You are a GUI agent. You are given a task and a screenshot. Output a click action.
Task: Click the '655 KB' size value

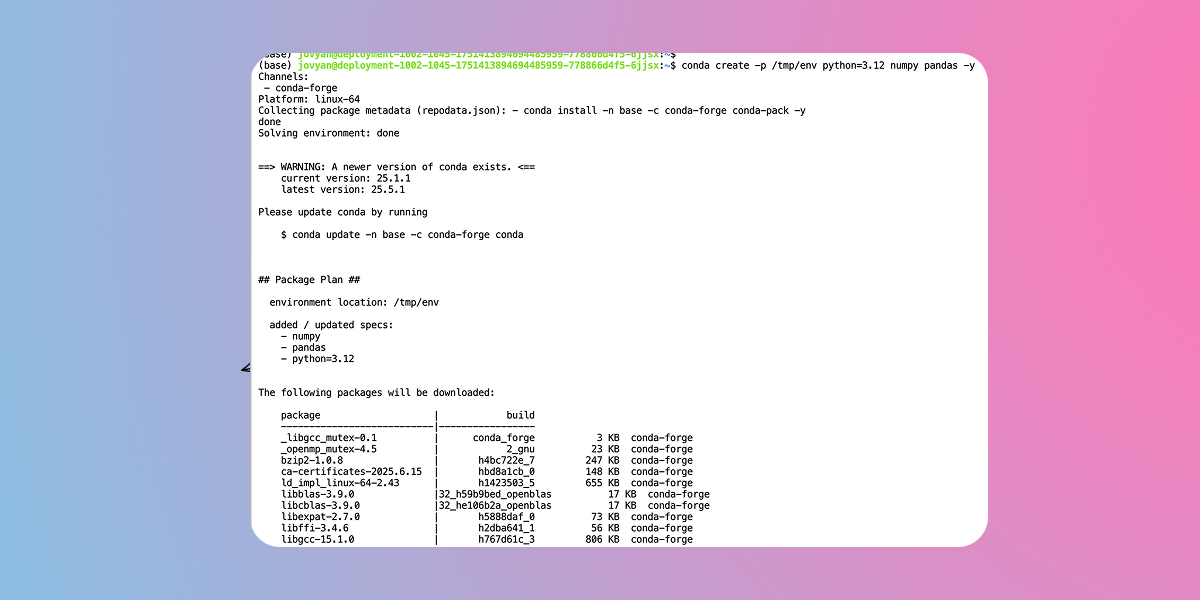[x=603, y=483]
